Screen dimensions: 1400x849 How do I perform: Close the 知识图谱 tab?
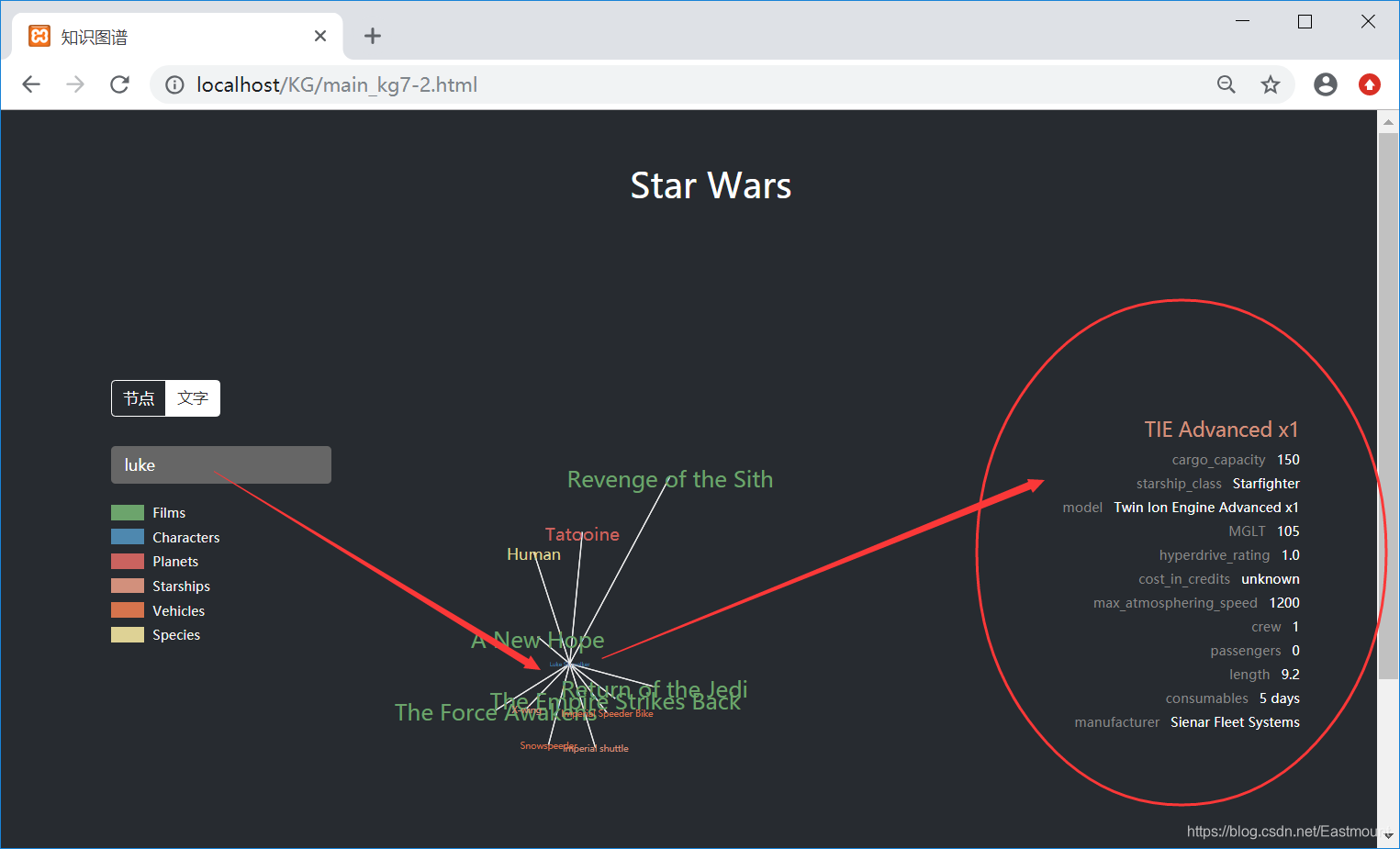[320, 36]
